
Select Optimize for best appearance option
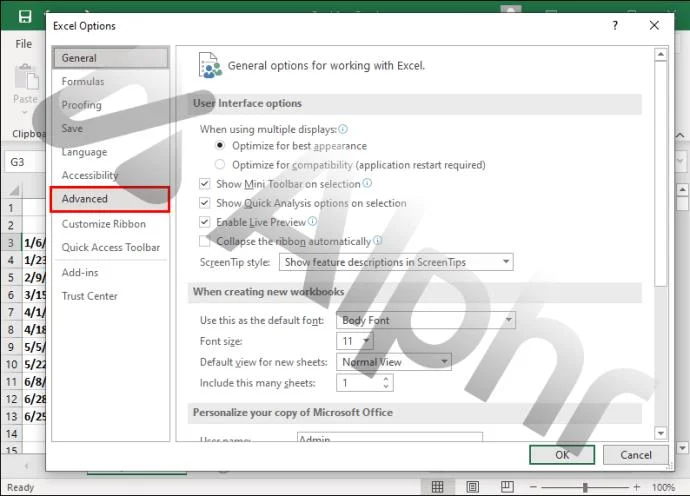coord(220,145)
